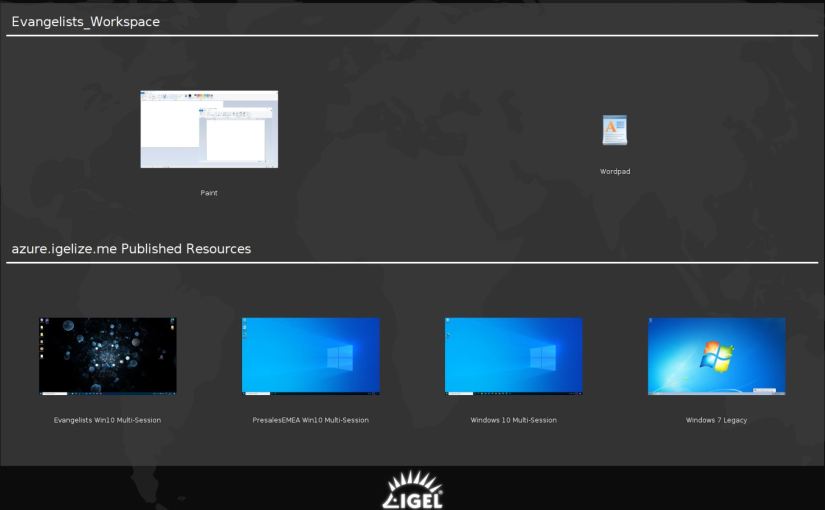This screenshot has height=510, width=825.
Task: Click the Windows 7 logo in Legacy preview
Action: 716,354
